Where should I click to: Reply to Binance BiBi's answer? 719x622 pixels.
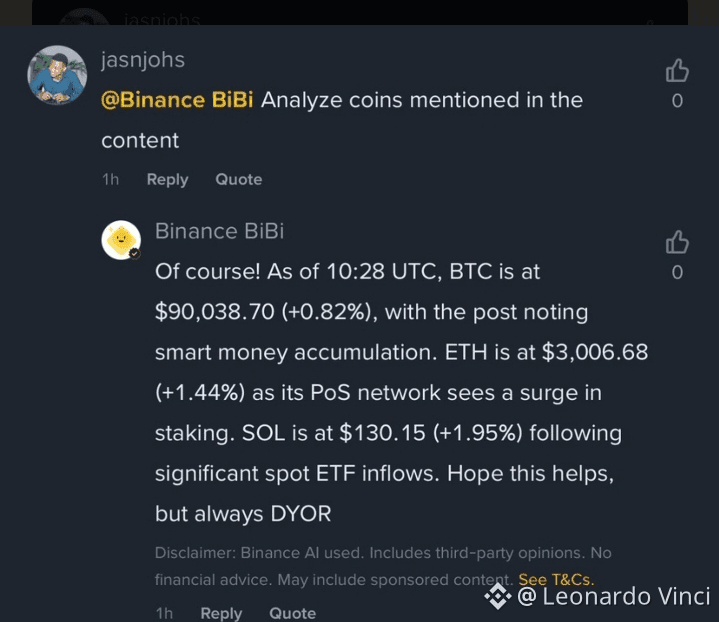tap(221, 613)
